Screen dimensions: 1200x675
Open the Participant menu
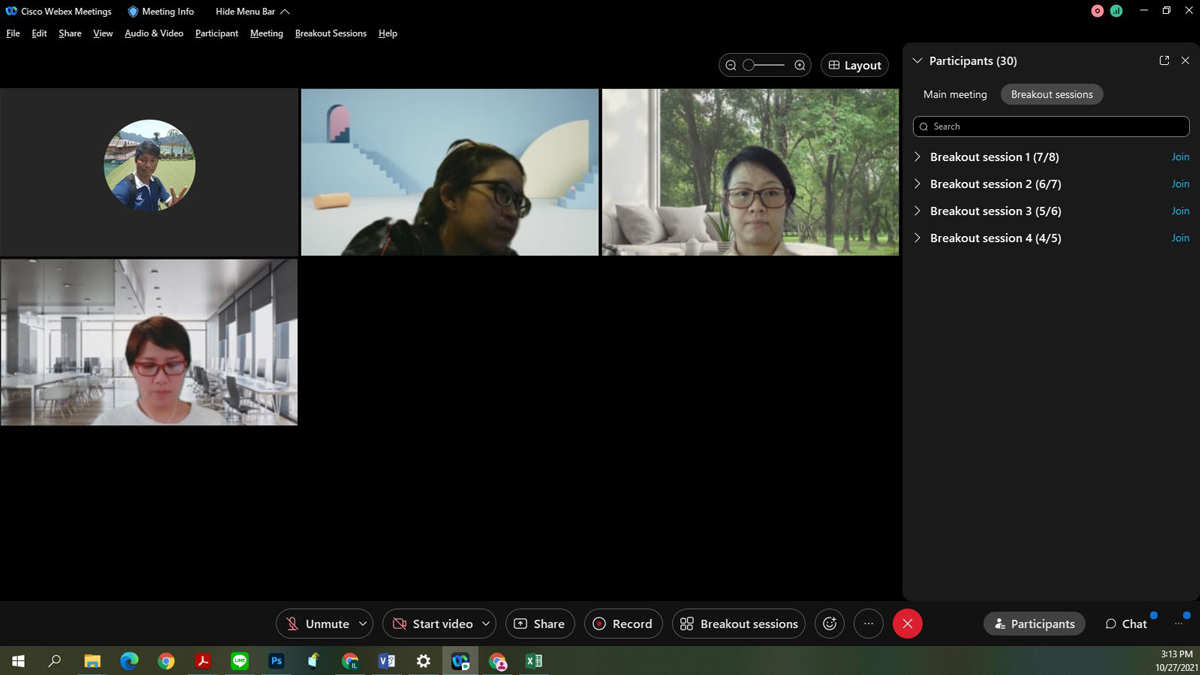coord(217,33)
